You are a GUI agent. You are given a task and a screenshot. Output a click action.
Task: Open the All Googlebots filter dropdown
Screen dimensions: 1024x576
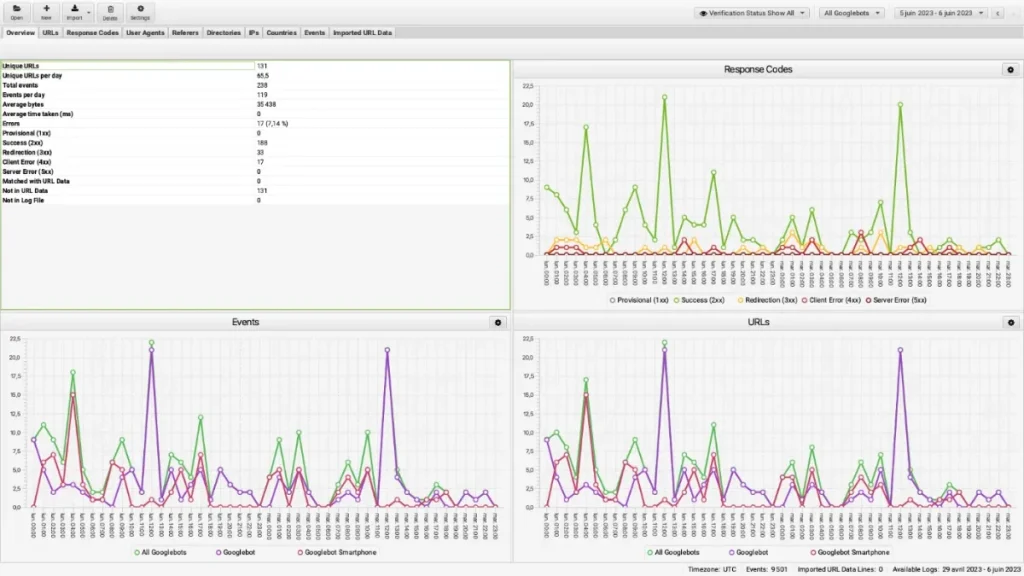(852, 13)
